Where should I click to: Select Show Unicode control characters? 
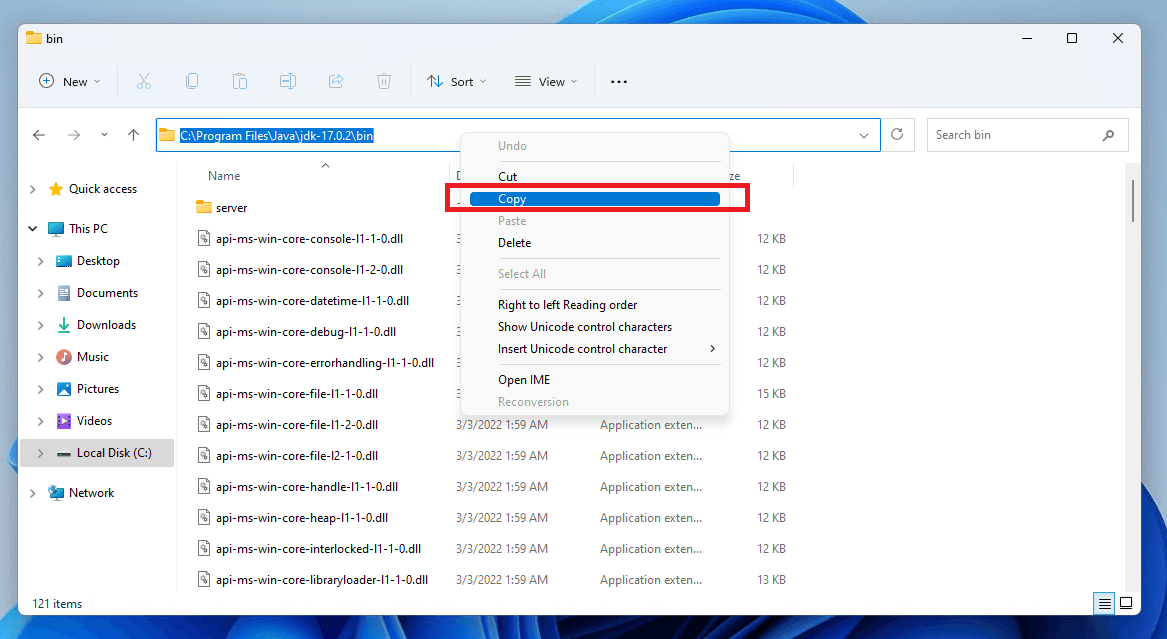tap(595, 327)
